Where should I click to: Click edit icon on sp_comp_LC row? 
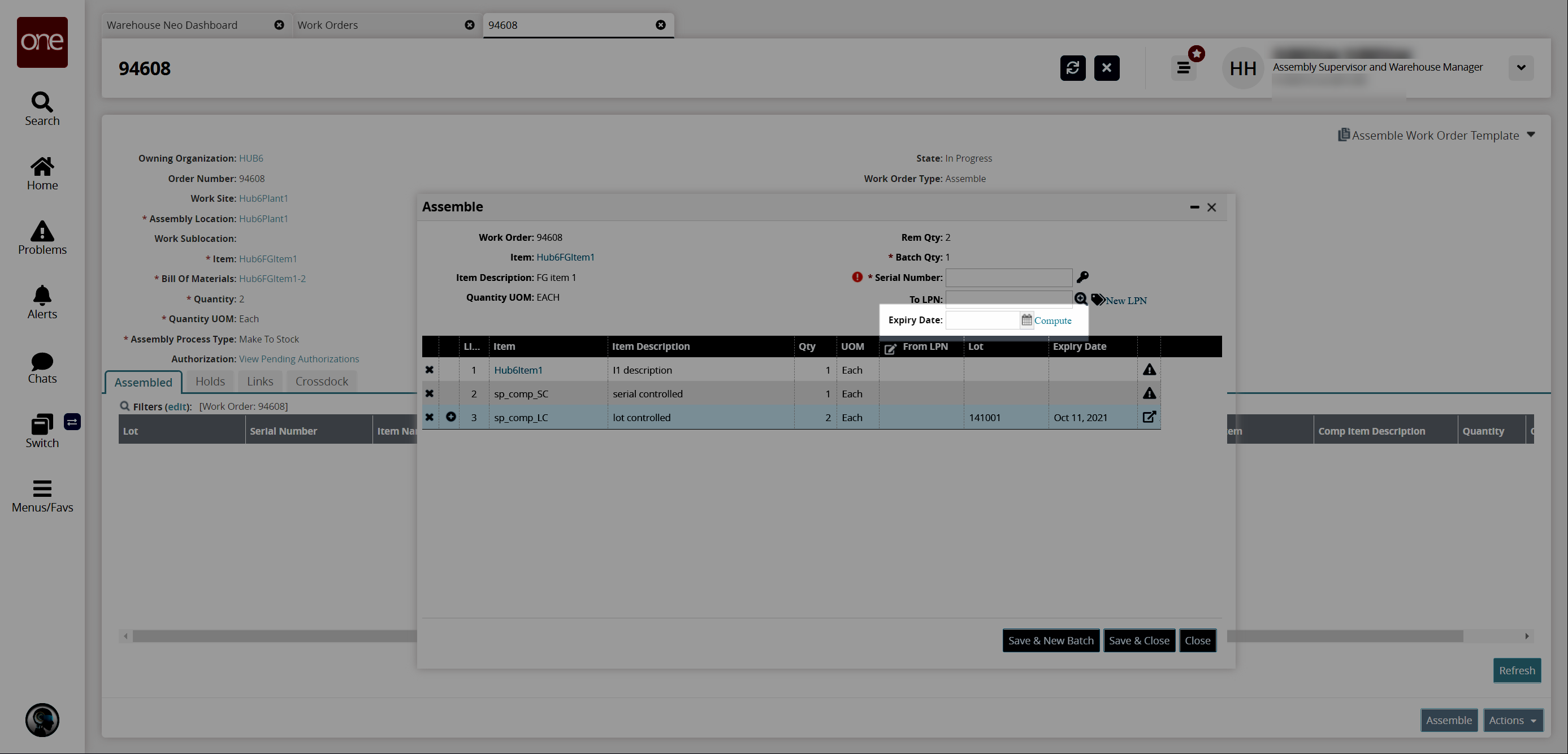tap(1149, 417)
